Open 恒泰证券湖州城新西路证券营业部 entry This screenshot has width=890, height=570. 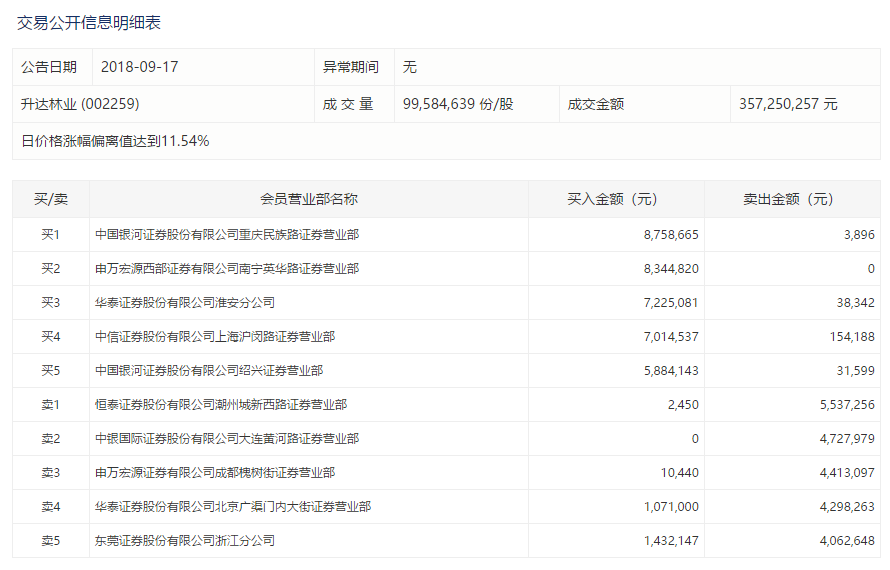click(x=220, y=405)
